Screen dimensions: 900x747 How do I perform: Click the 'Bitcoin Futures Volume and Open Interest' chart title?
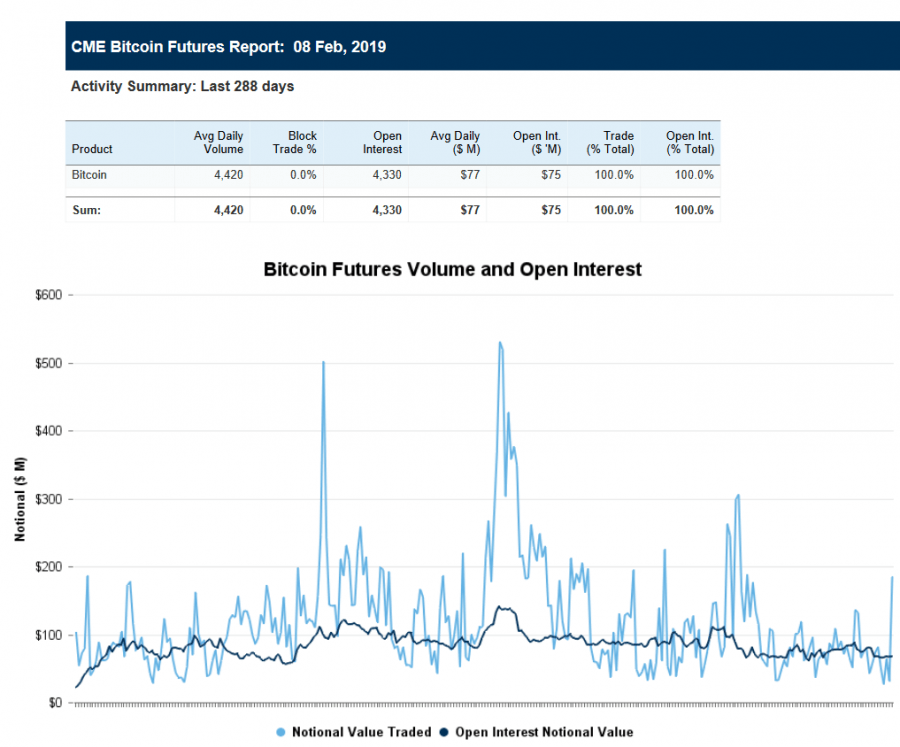pyautogui.click(x=452, y=269)
